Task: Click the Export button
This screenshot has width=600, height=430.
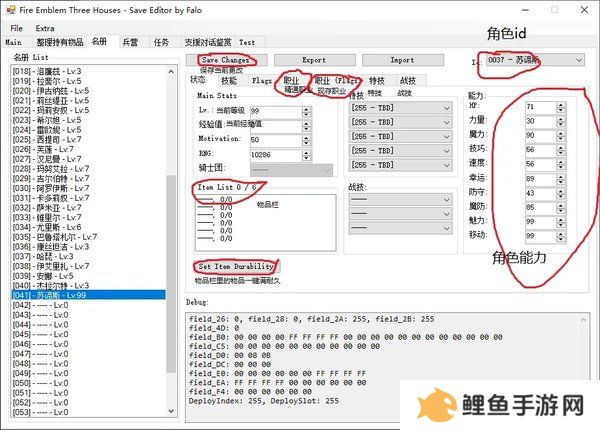Action: click(315, 60)
